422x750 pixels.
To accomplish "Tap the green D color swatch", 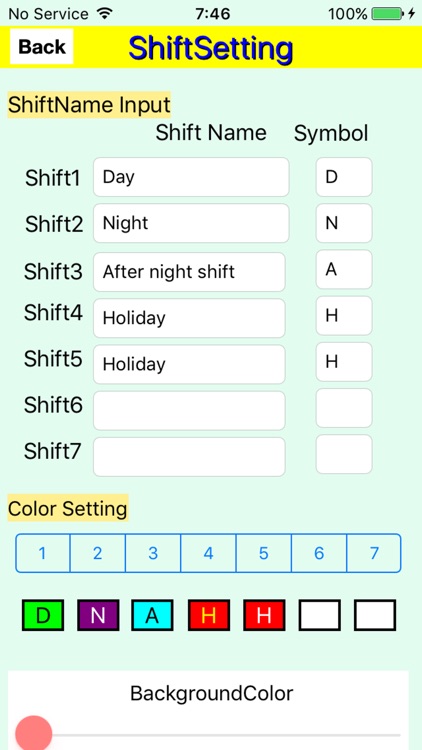I will coord(43,615).
